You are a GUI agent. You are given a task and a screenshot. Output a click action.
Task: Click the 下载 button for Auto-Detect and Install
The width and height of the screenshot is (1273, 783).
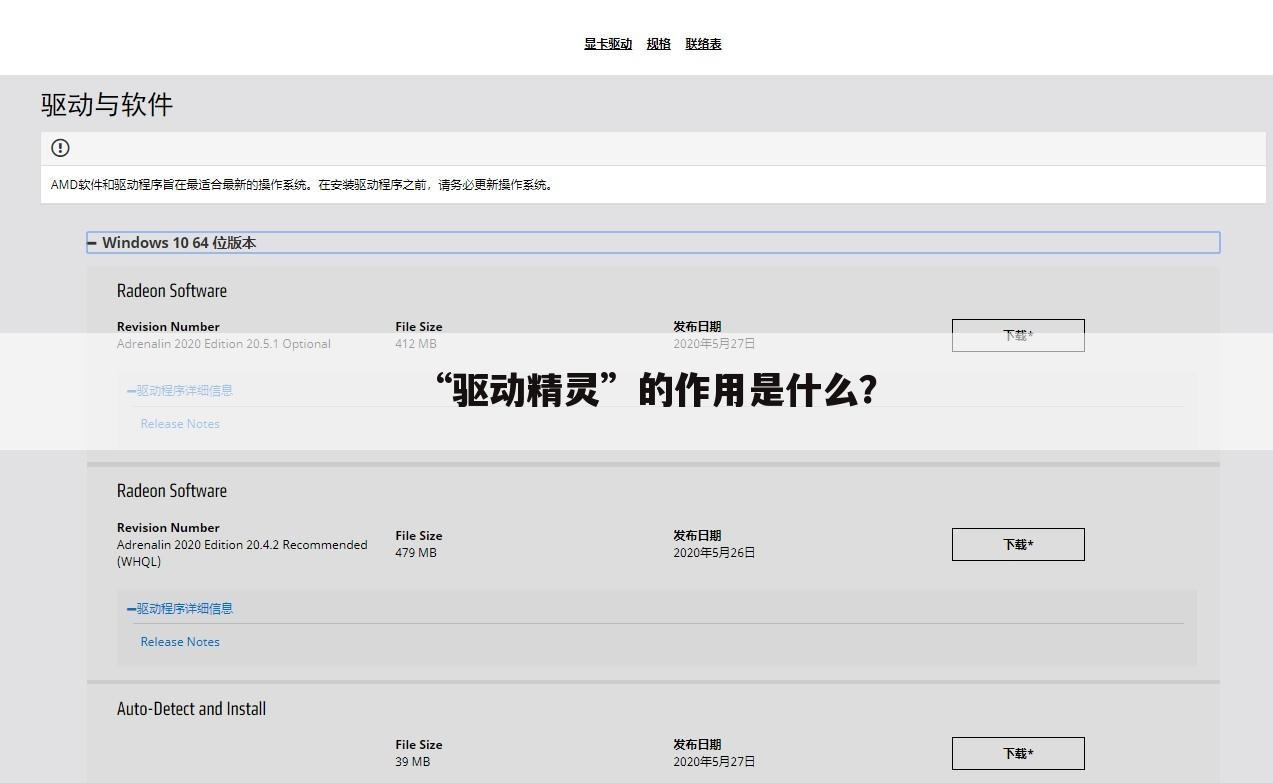(x=1017, y=753)
